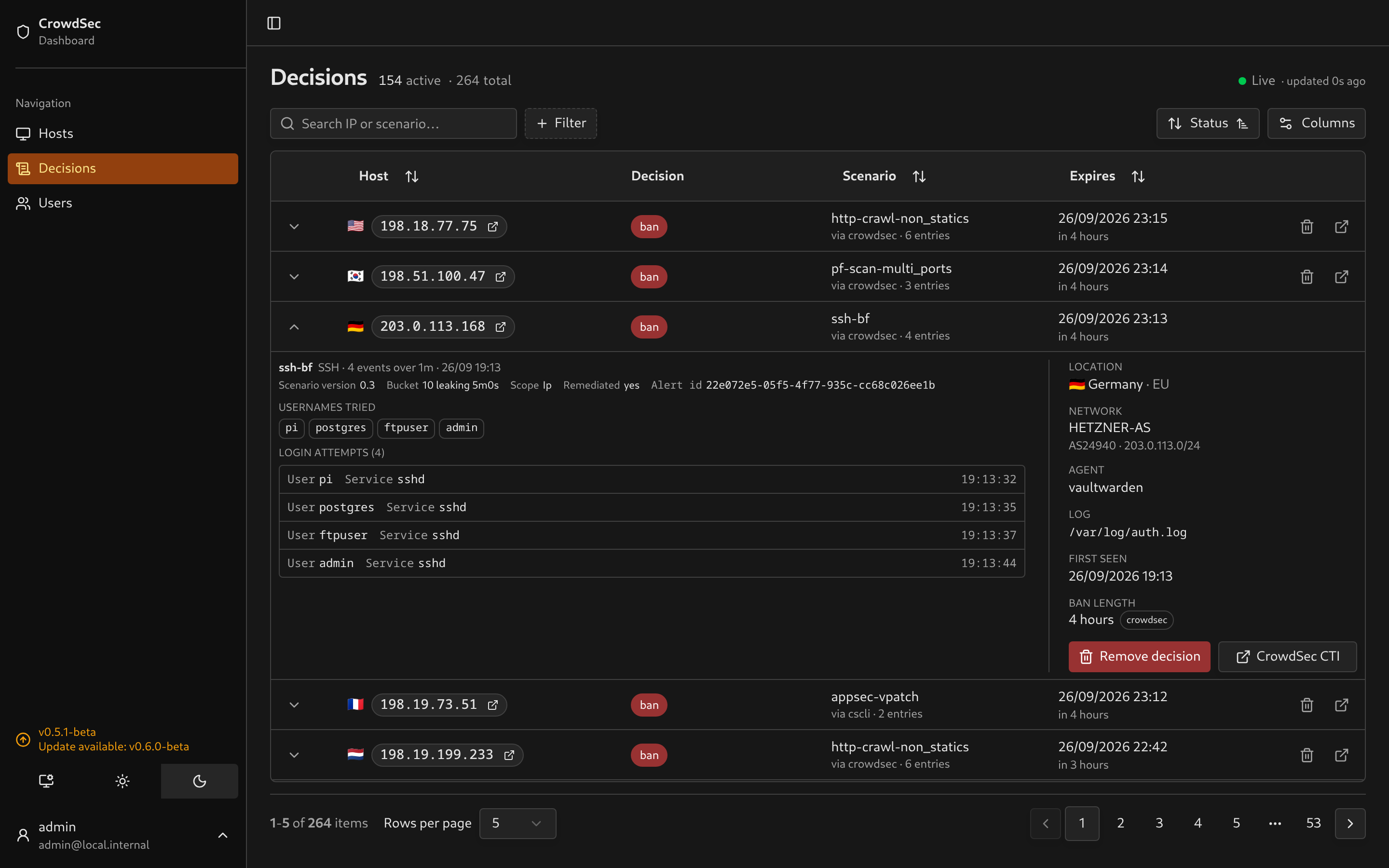
Task: Open external icon in 198.19.73.51 row
Action: point(1341,705)
